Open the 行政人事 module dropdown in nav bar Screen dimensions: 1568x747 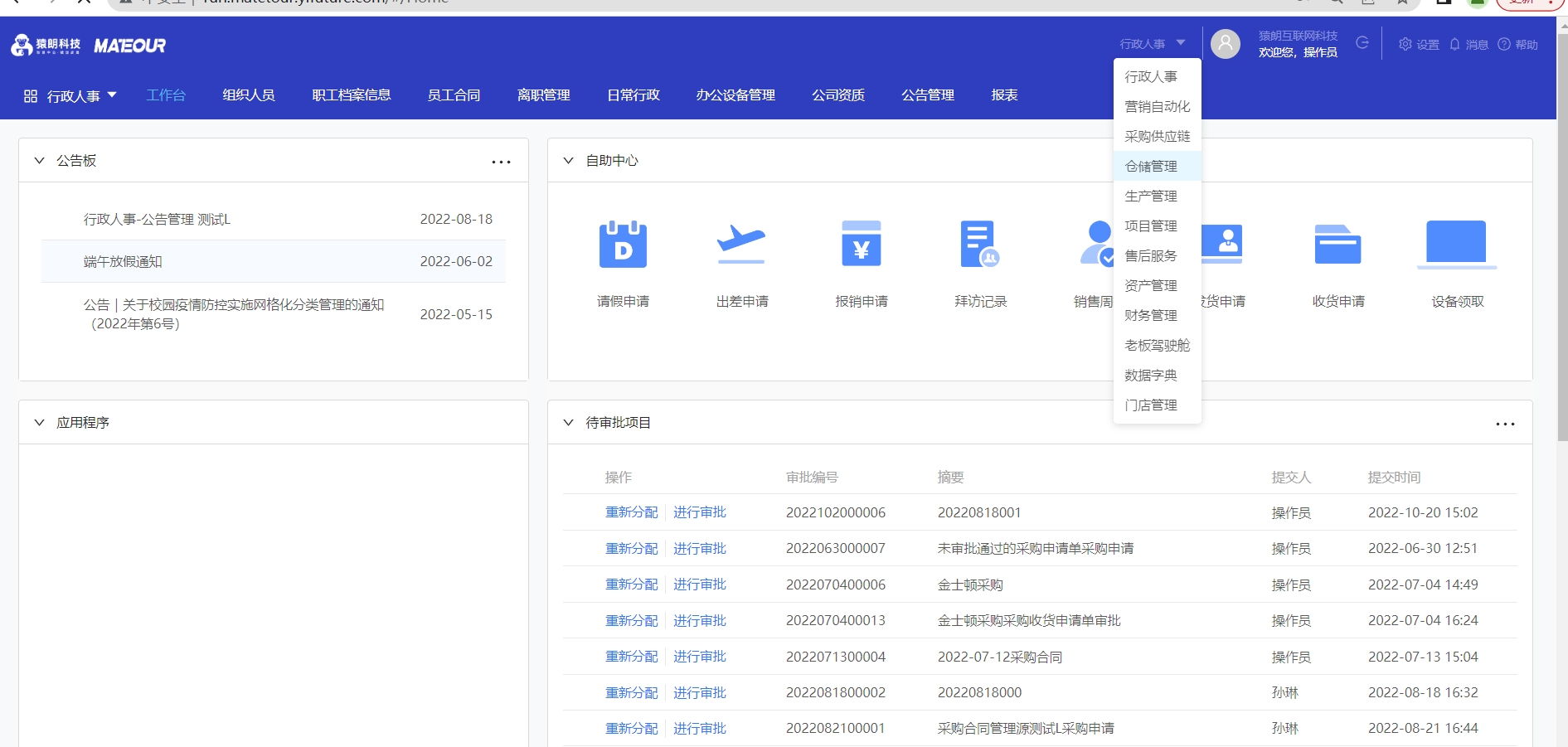pyautogui.click(x=81, y=96)
